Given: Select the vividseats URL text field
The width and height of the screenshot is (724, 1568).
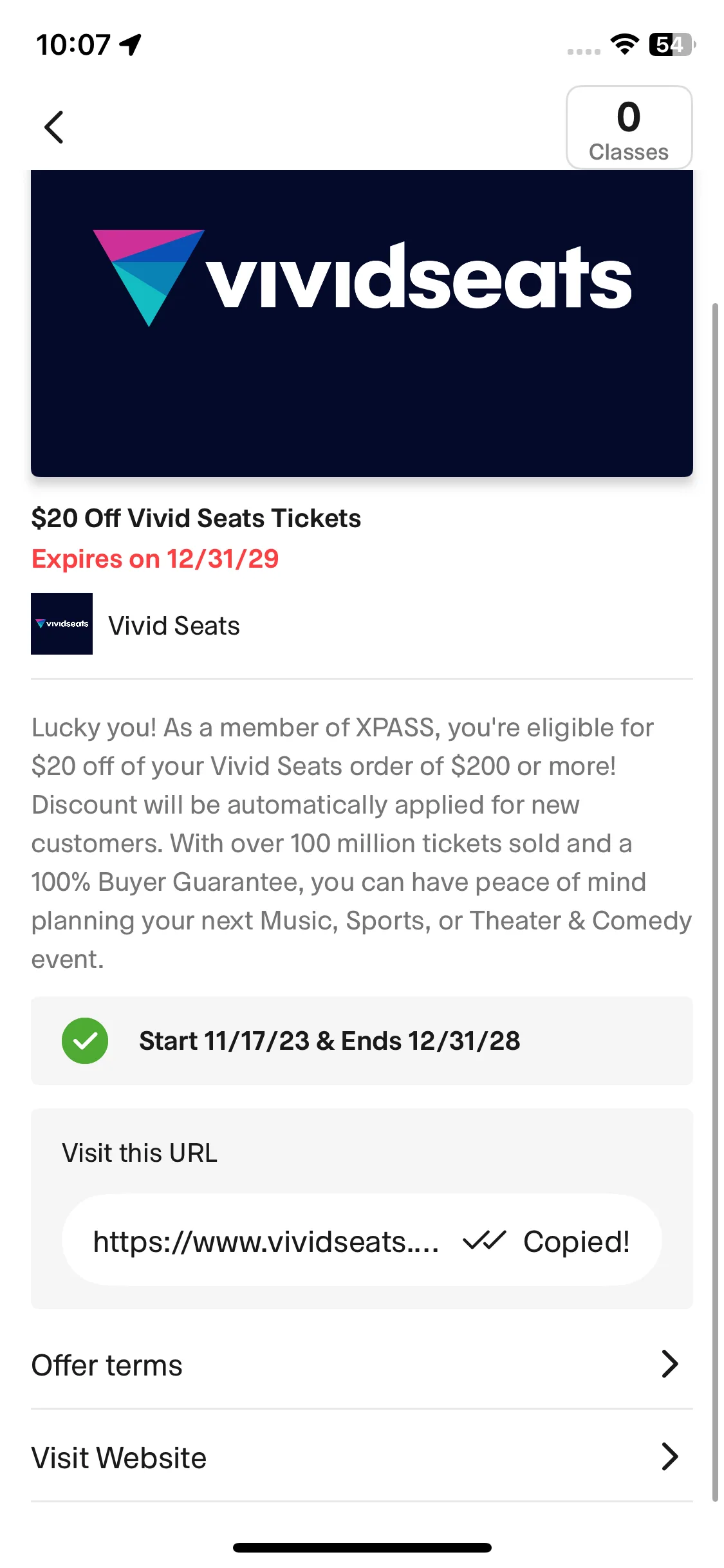Looking at the screenshot, I should click(265, 1242).
